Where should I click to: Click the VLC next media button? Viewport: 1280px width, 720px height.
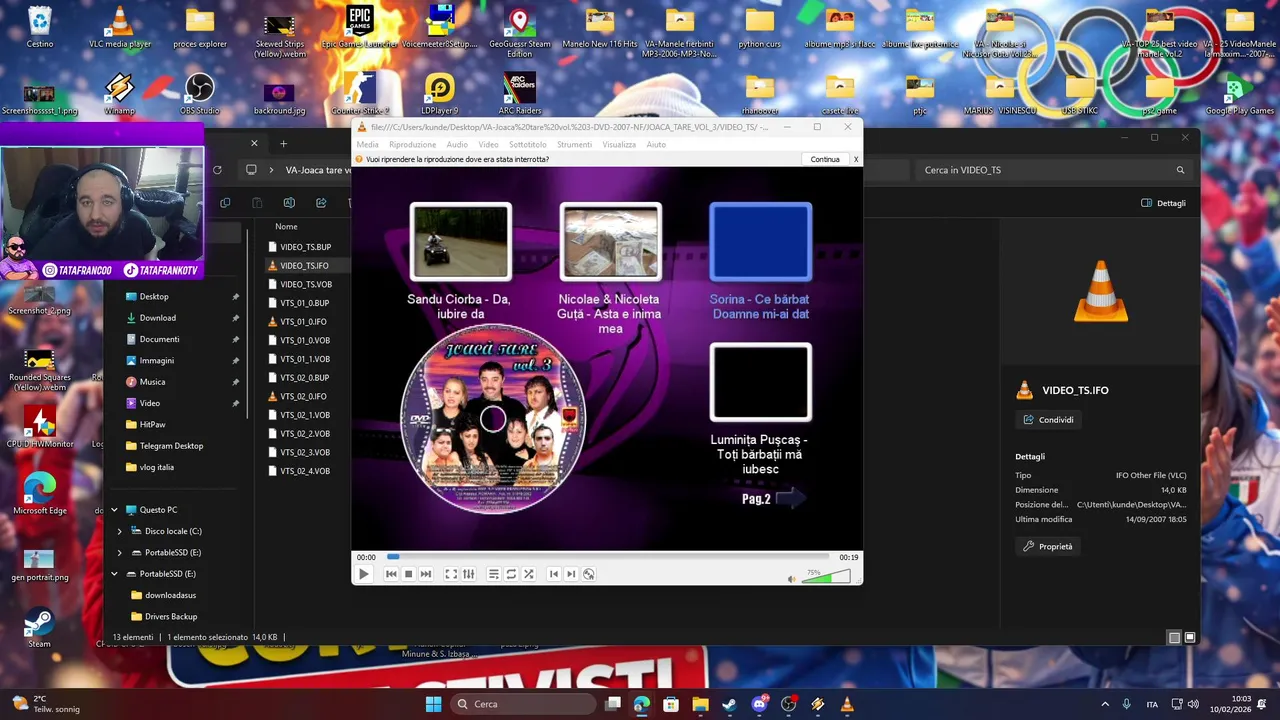425,574
